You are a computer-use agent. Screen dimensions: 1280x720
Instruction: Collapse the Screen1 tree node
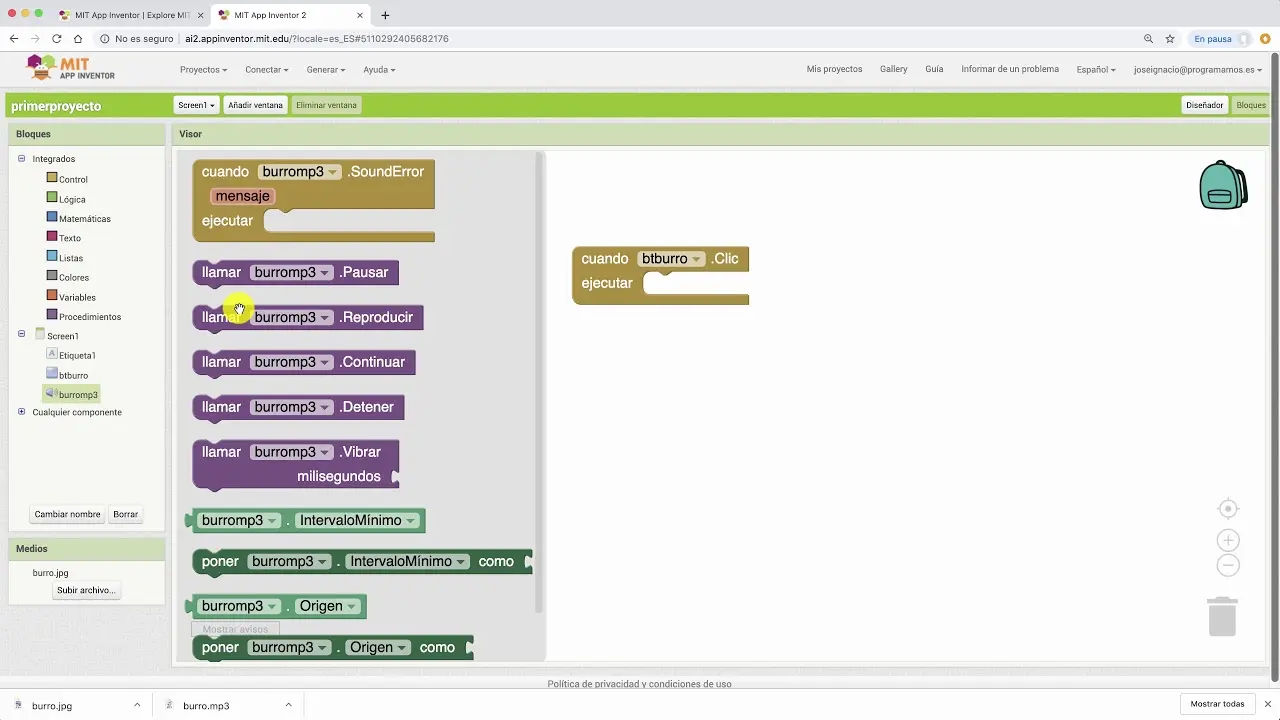point(22,334)
